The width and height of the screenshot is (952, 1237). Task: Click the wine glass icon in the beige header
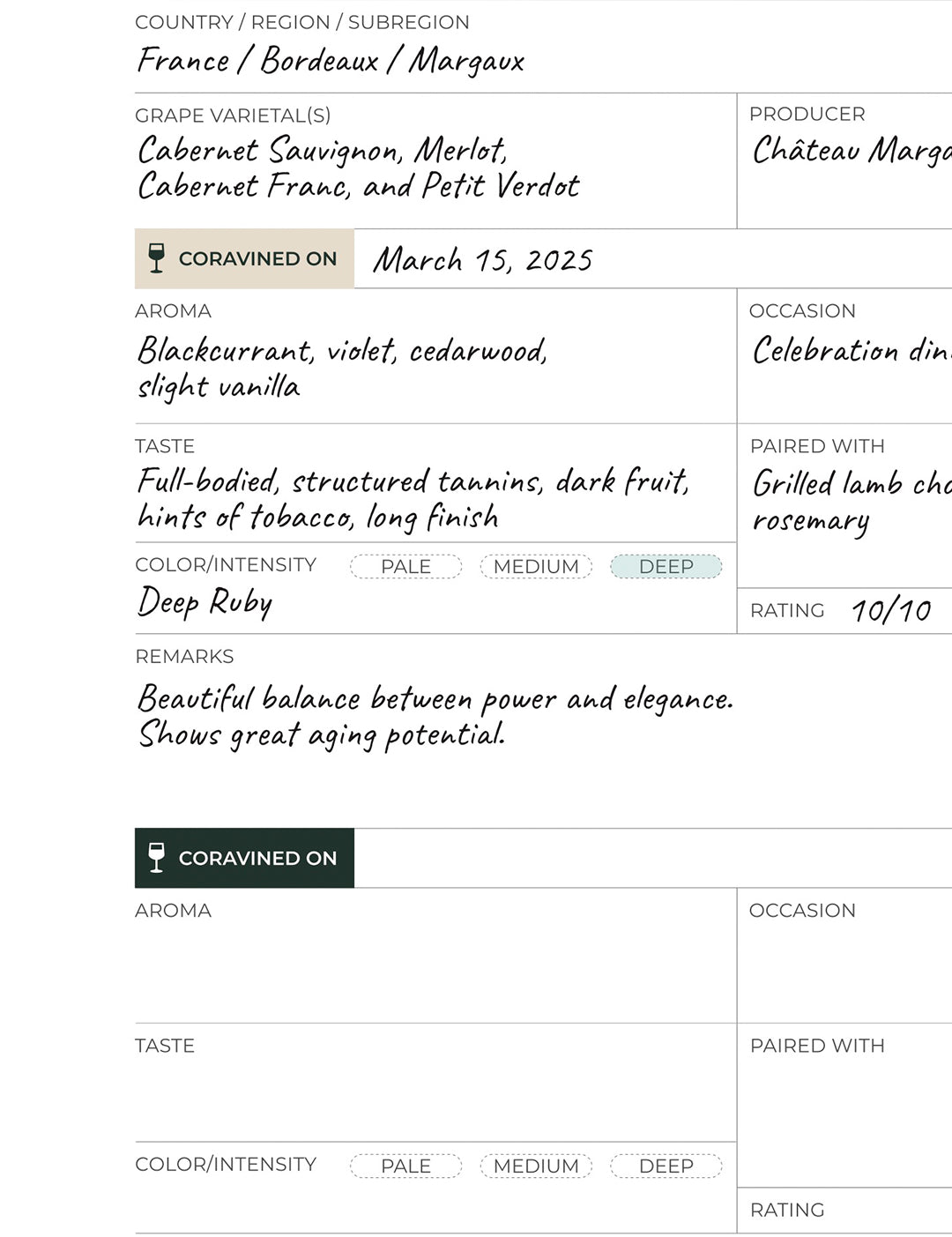[157, 258]
